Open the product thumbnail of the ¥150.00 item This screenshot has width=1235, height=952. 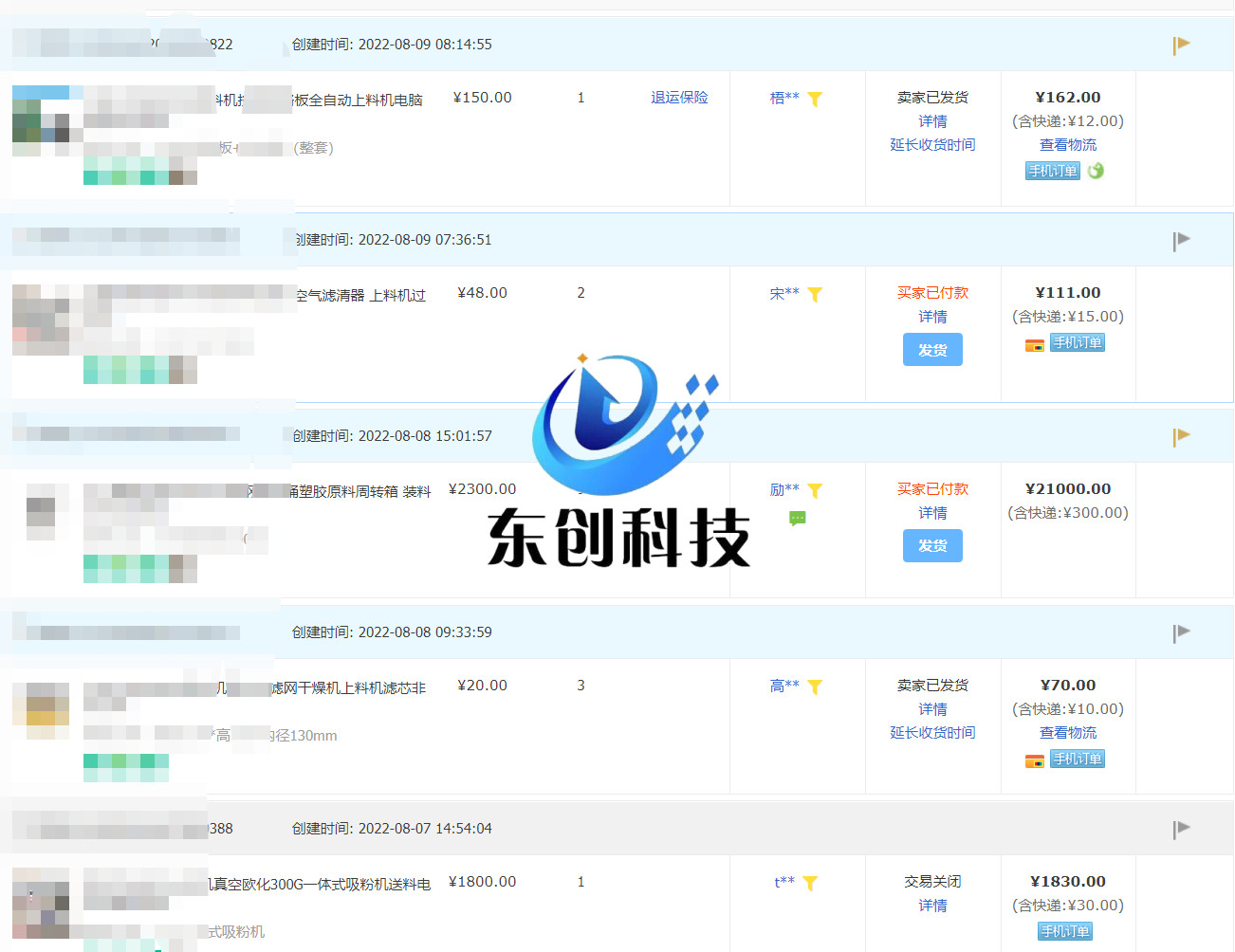tap(41, 120)
